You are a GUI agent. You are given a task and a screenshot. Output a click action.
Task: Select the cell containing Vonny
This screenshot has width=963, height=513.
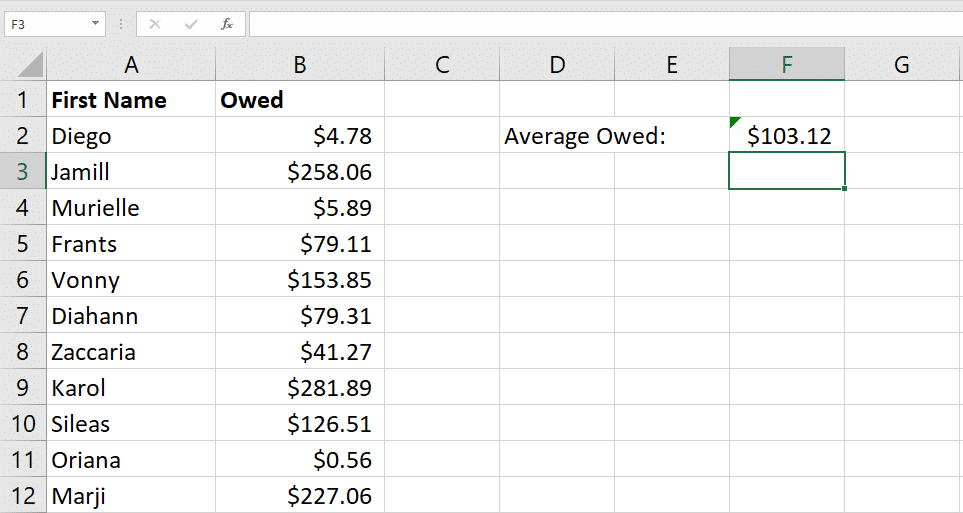click(x=131, y=279)
